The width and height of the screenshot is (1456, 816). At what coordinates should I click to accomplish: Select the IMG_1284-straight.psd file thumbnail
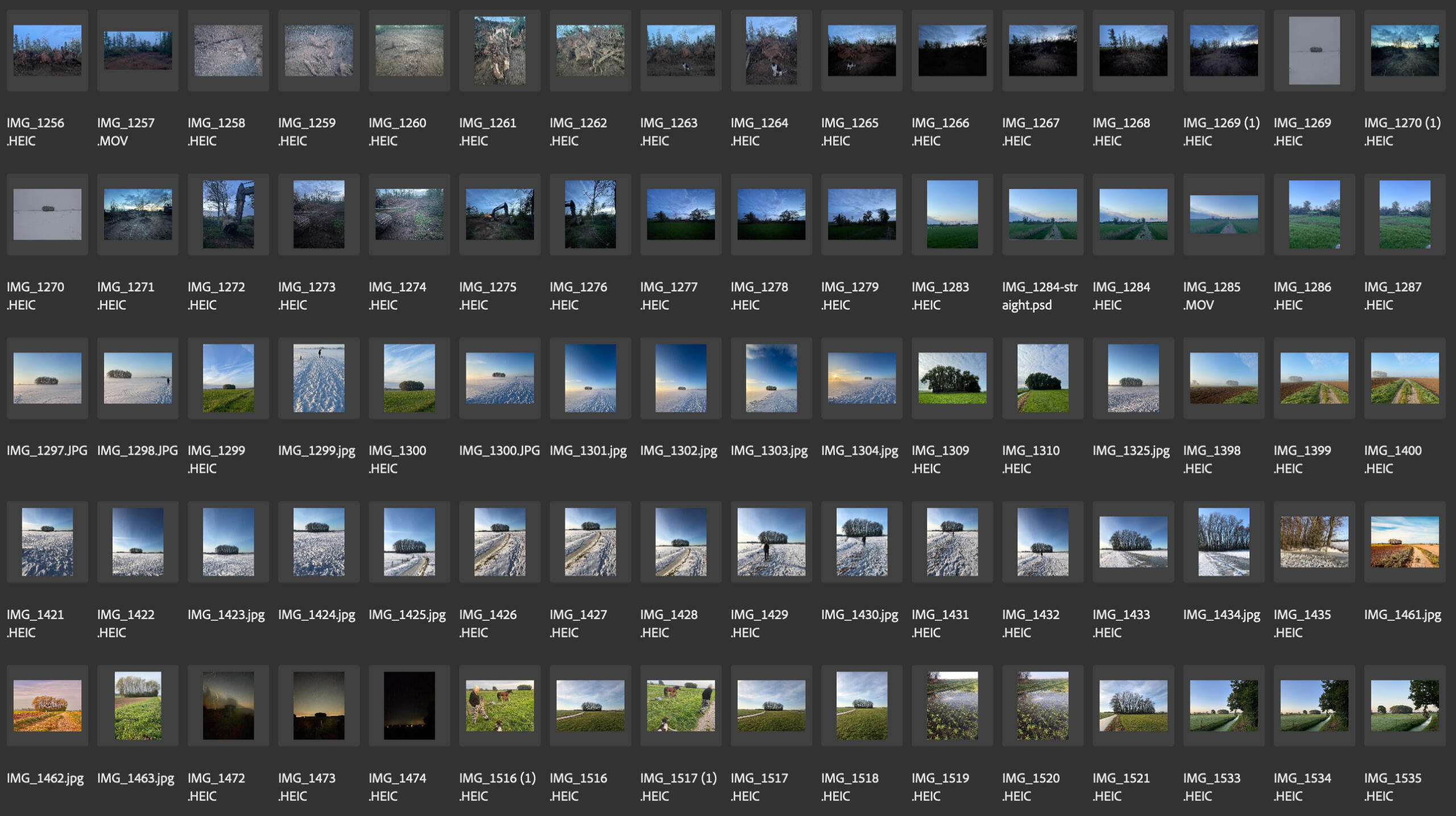click(1043, 214)
